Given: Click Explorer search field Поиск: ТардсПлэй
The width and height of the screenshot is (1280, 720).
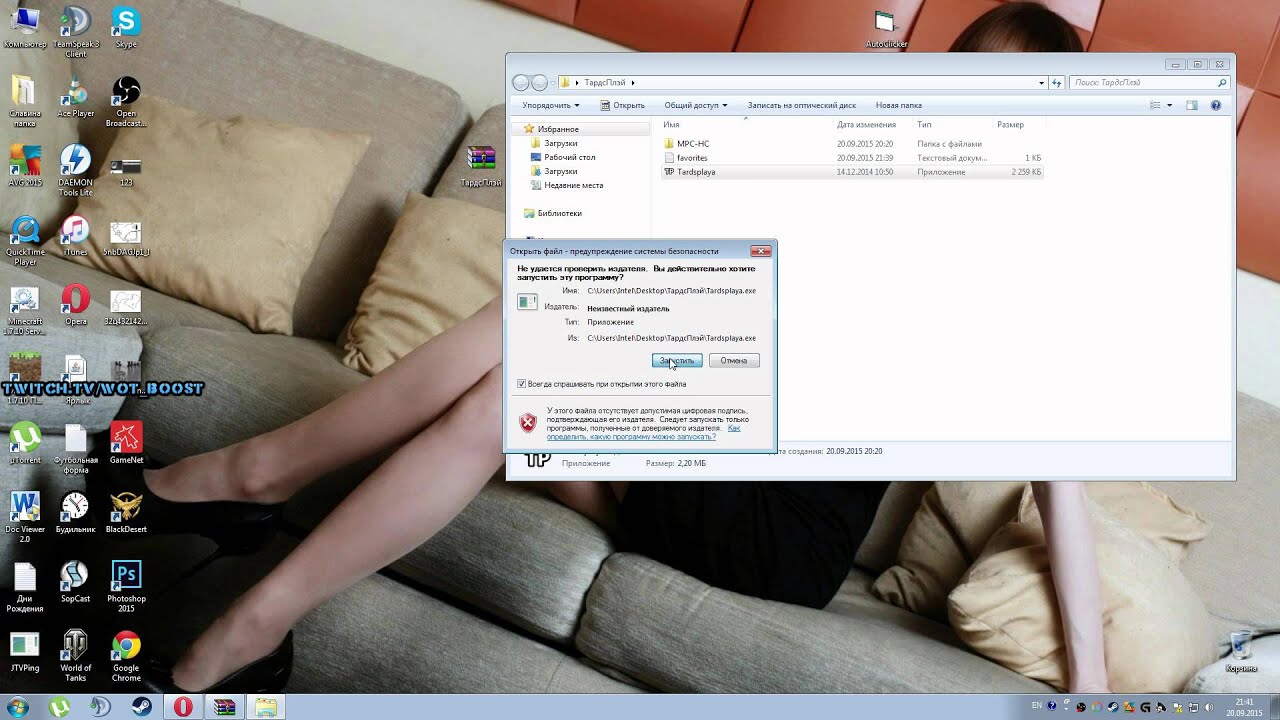Looking at the screenshot, I should coord(1149,83).
